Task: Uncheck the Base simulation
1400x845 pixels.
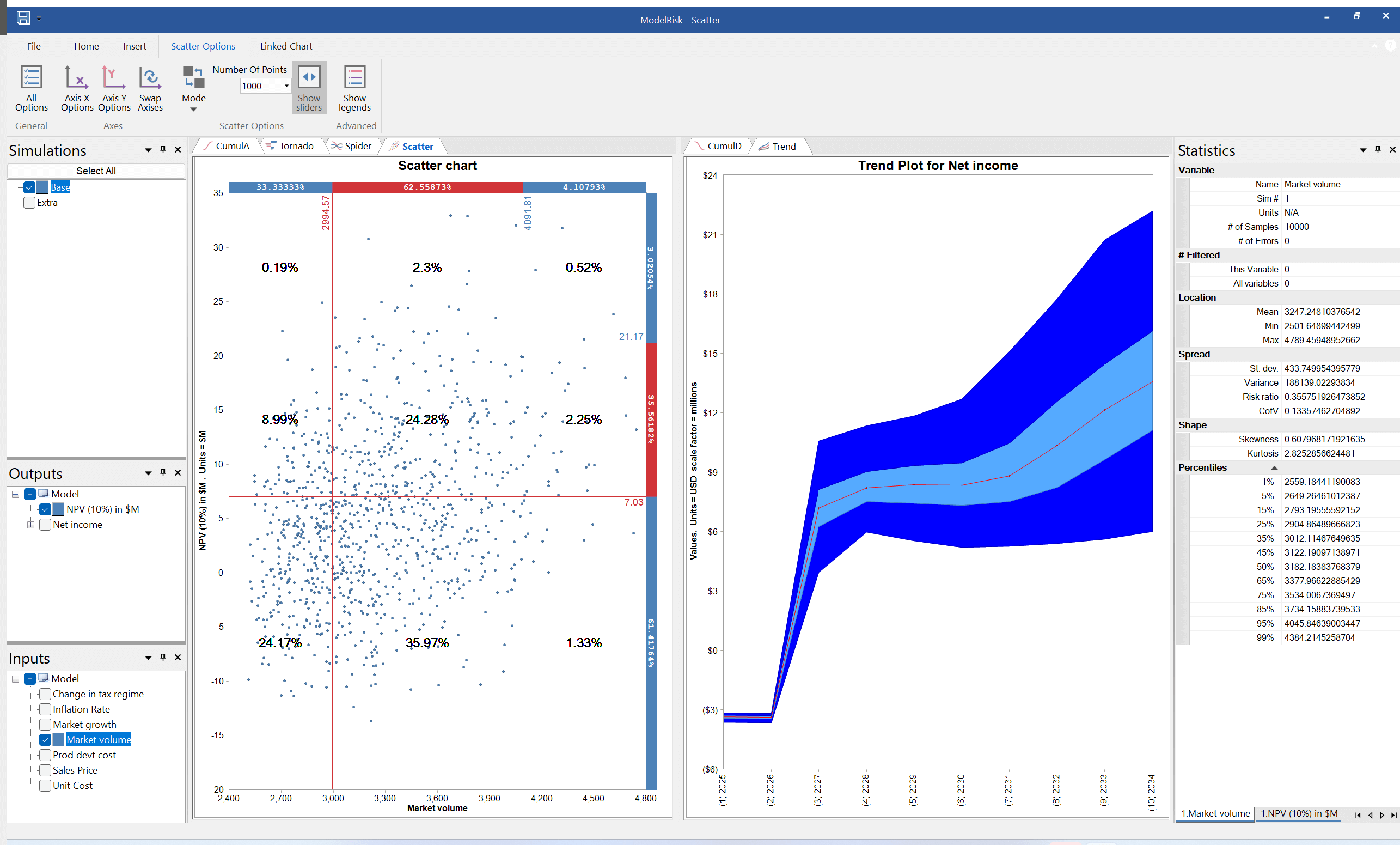Action: point(28,187)
